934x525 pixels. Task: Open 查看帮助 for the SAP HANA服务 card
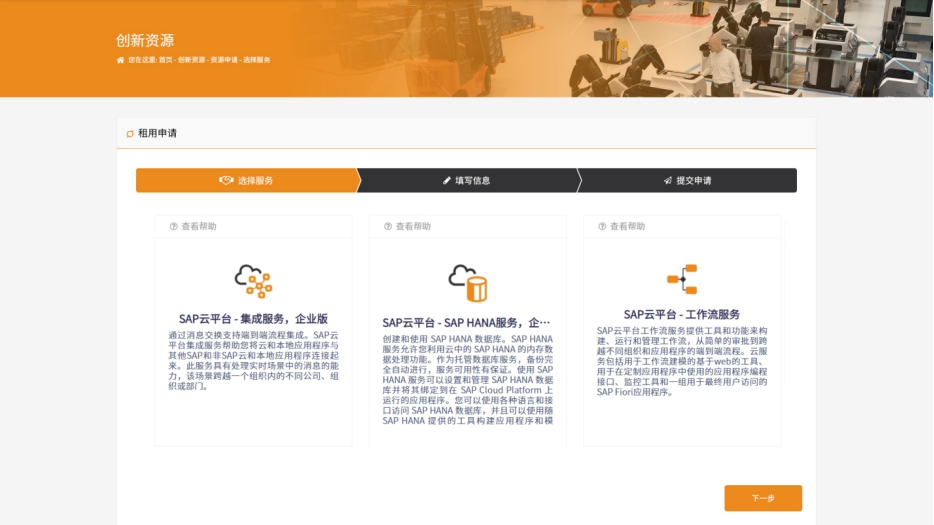pos(407,226)
